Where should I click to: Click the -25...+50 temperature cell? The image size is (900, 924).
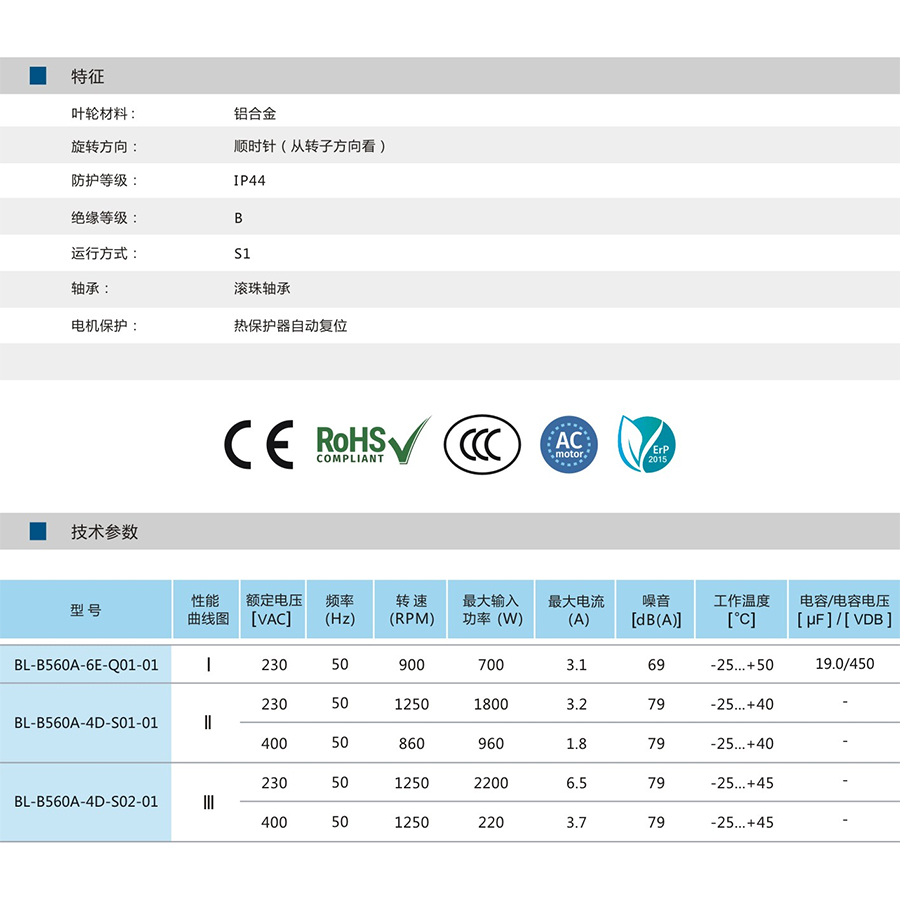742,665
